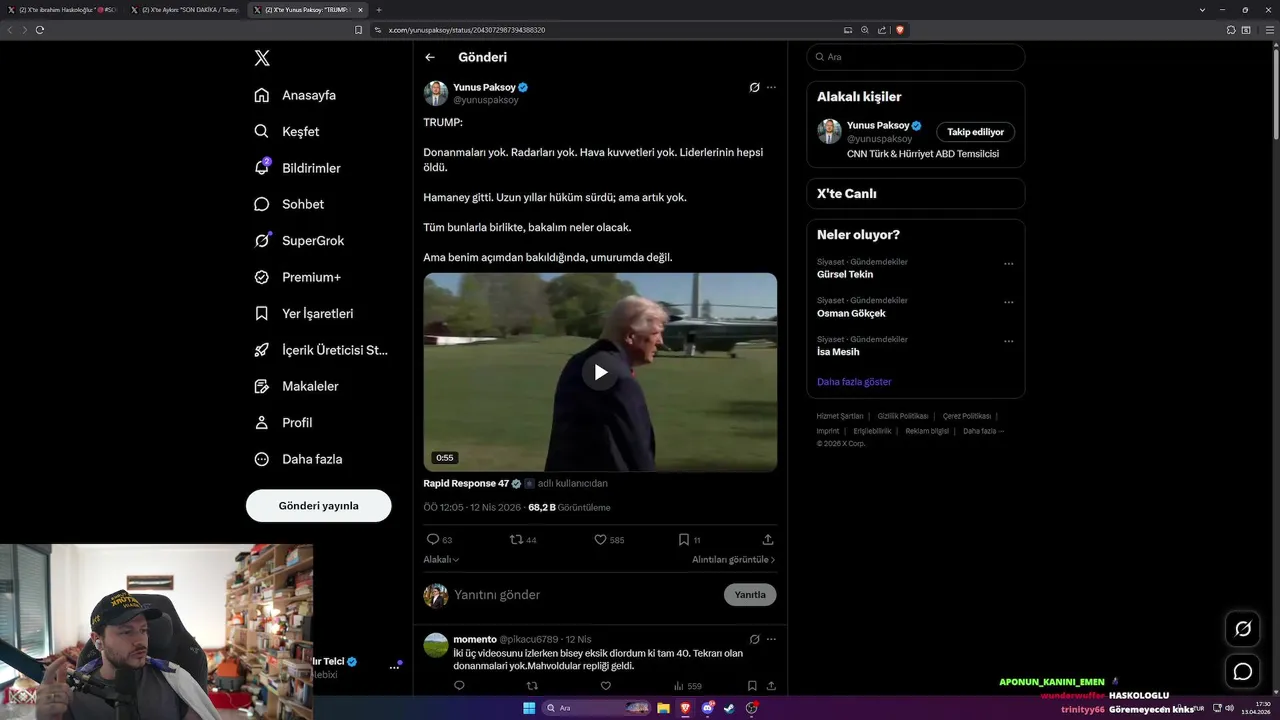Image resolution: width=1280 pixels, height=720 pixels.
Task: Open options for Gürsel Tekin trend
Action: (1008, 264)
